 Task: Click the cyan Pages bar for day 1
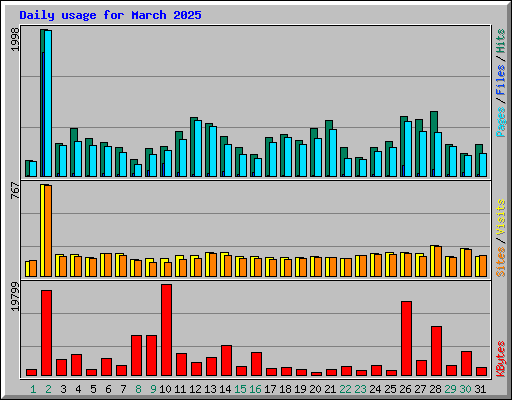click(33, 169)
